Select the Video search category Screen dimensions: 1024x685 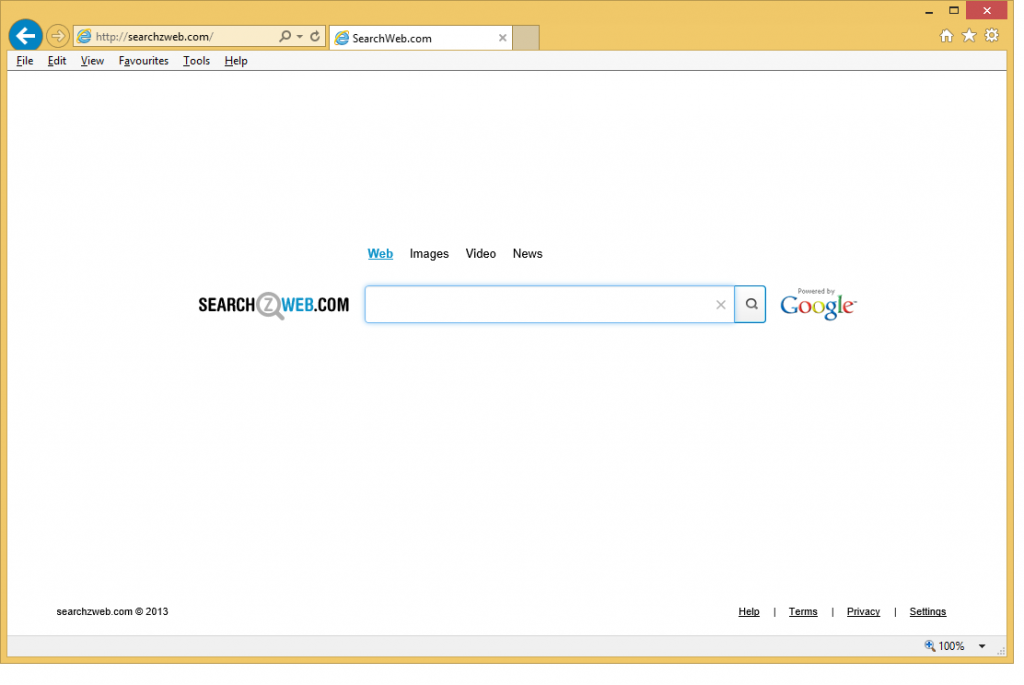pyautogui.click(x=481, y=253)
